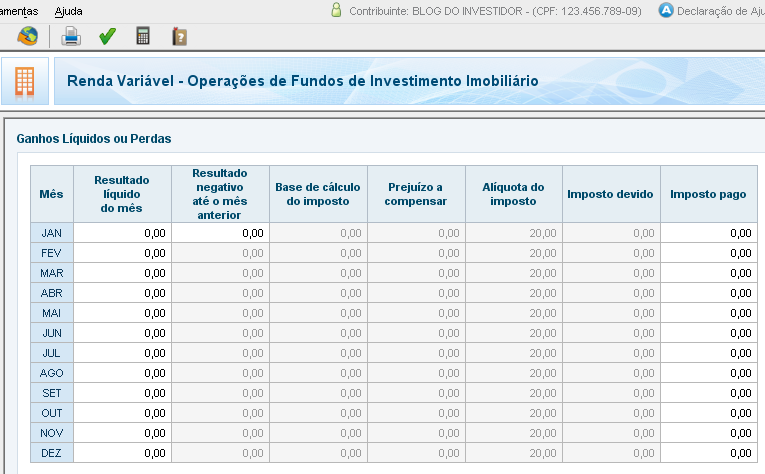This screenshot has width=765, height=474.
Task: Select the ABR month row label
Action: click(52, 293)
